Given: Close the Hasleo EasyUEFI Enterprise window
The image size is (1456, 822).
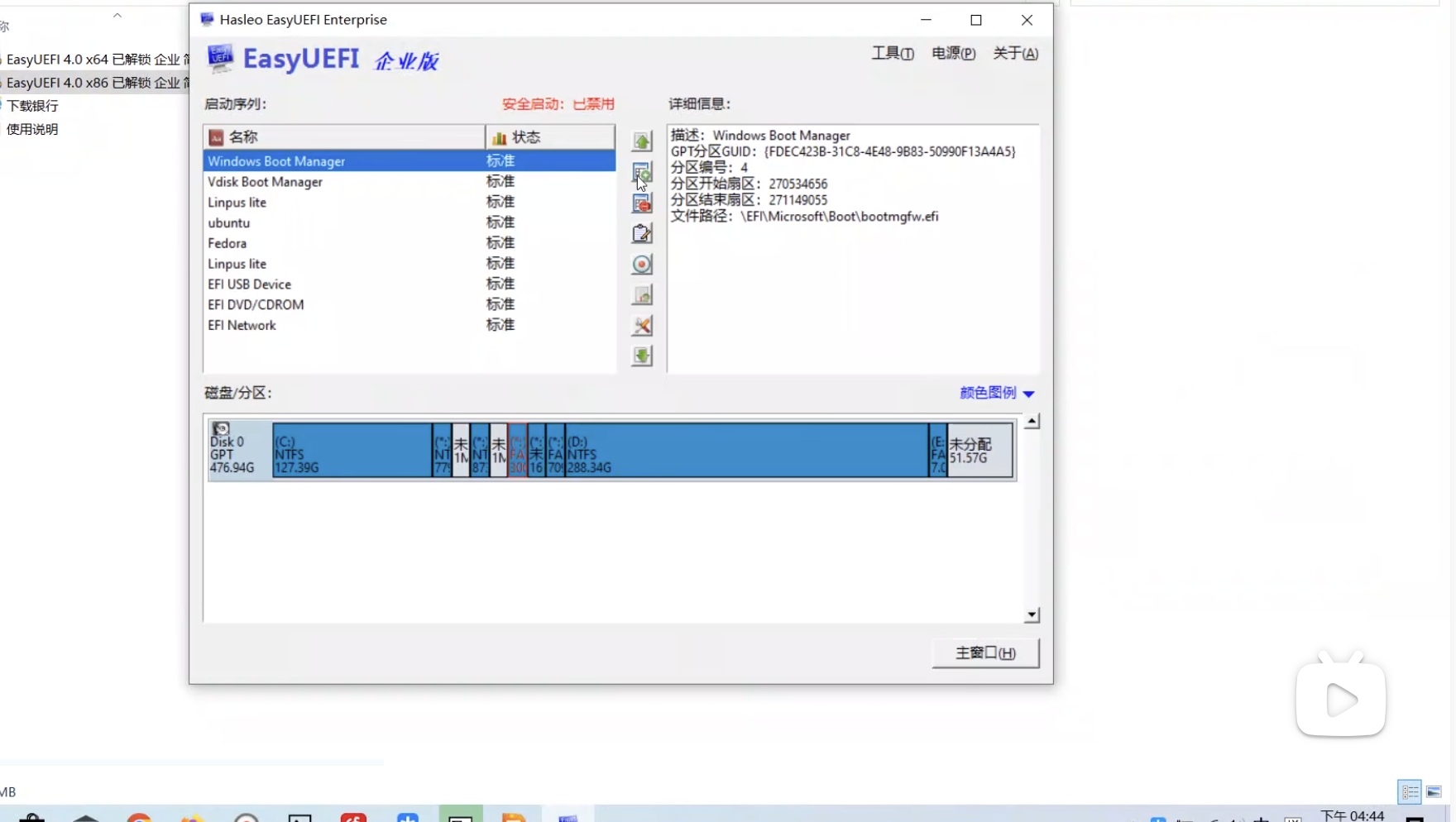Looking at the screenshot, I should [1027, 20].
